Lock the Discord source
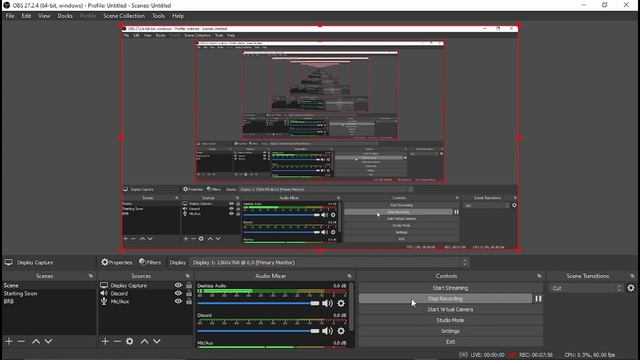 tap(189, 293)
